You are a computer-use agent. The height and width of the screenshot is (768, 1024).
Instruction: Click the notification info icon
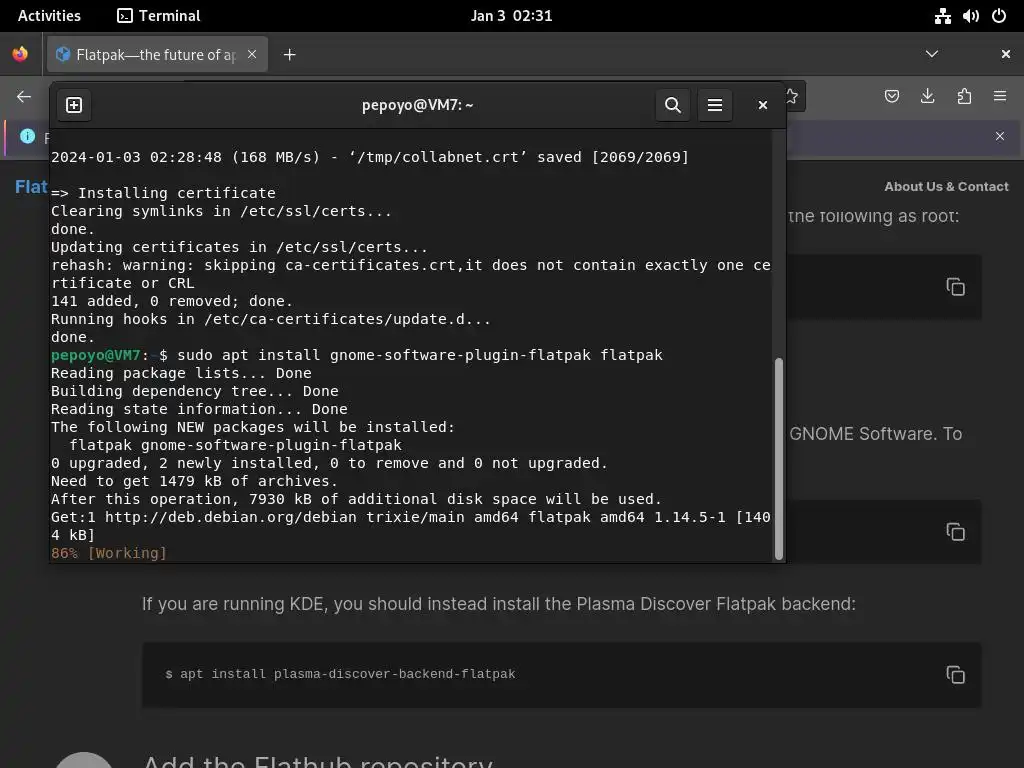pos(27,136)
